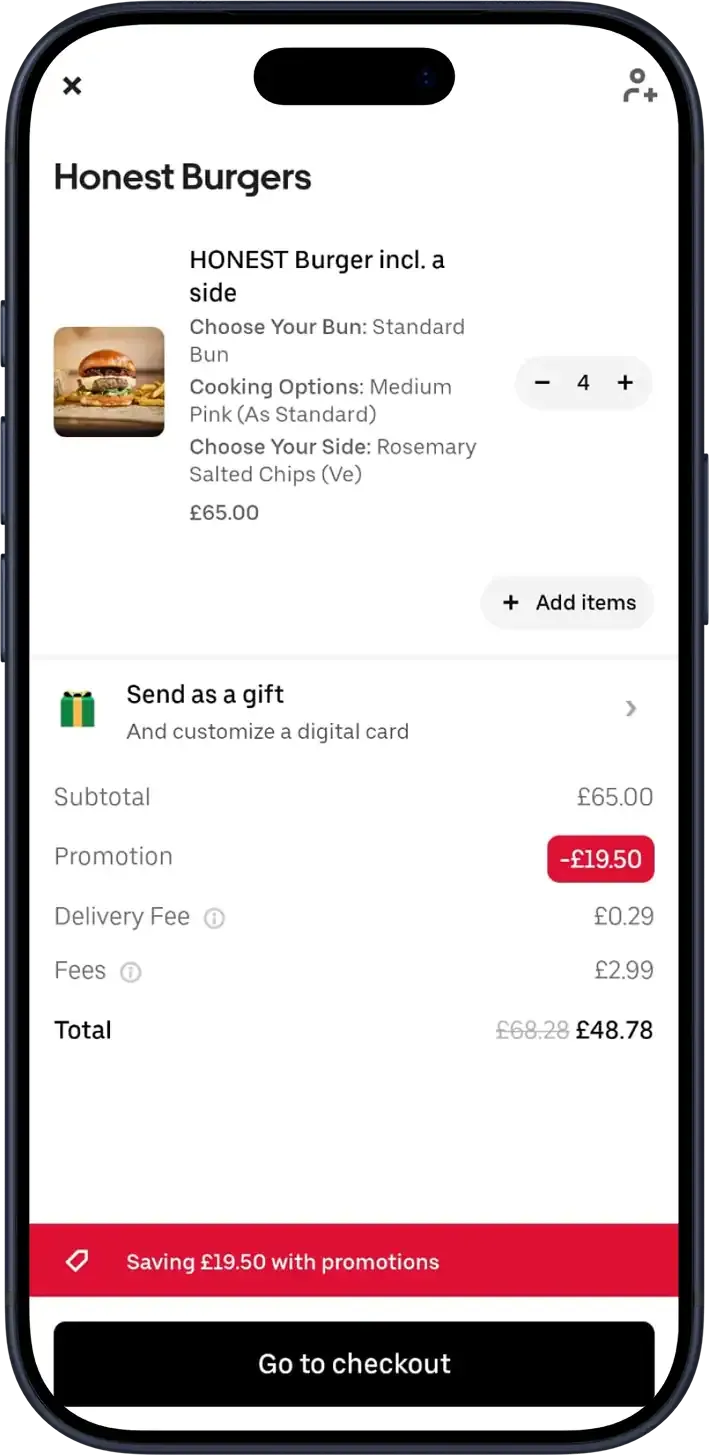Image resolution: width=710 pixels, height=1455 pixels.
Task: Increase burger quantity with plus button
Action: pos(625,382)
